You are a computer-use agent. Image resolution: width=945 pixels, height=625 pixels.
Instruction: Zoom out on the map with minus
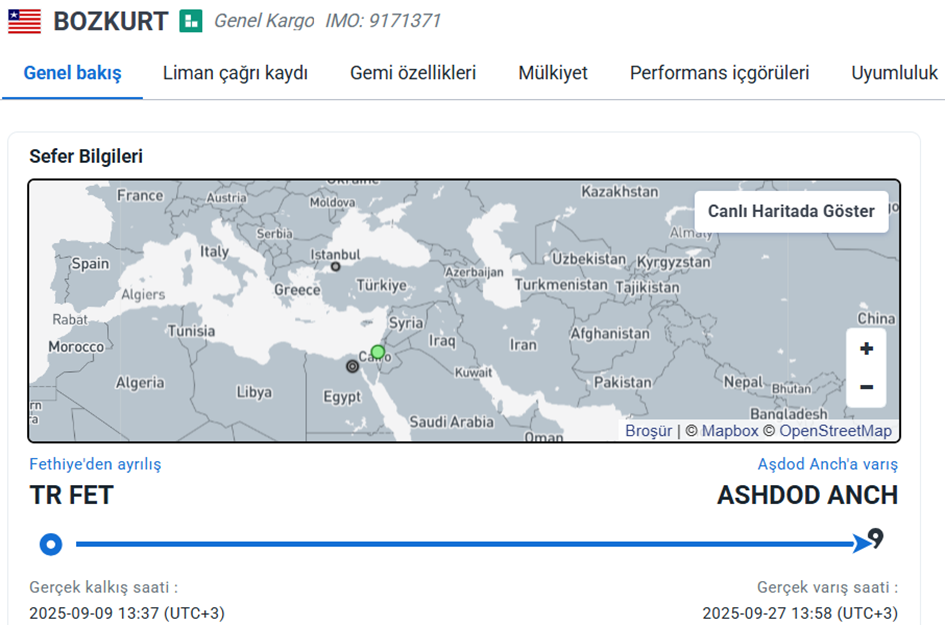tap(866, 388)
